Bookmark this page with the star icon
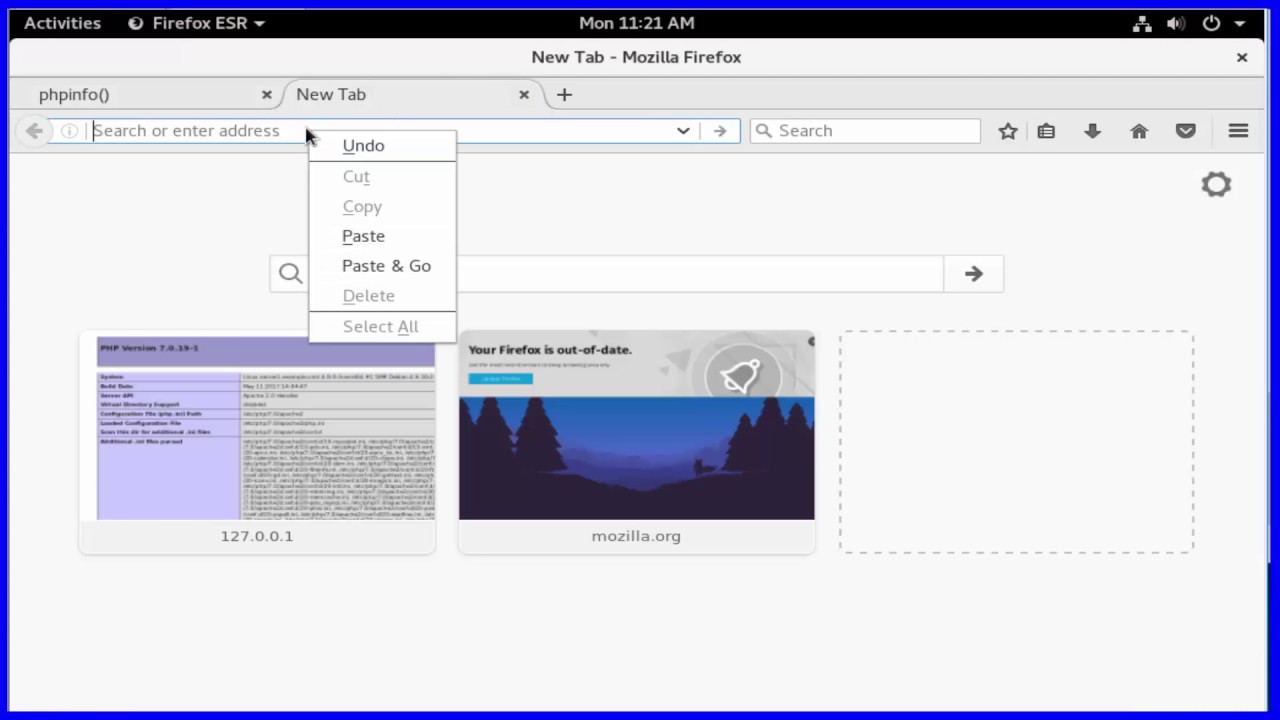The image size is (1280, 720). 1008,131
